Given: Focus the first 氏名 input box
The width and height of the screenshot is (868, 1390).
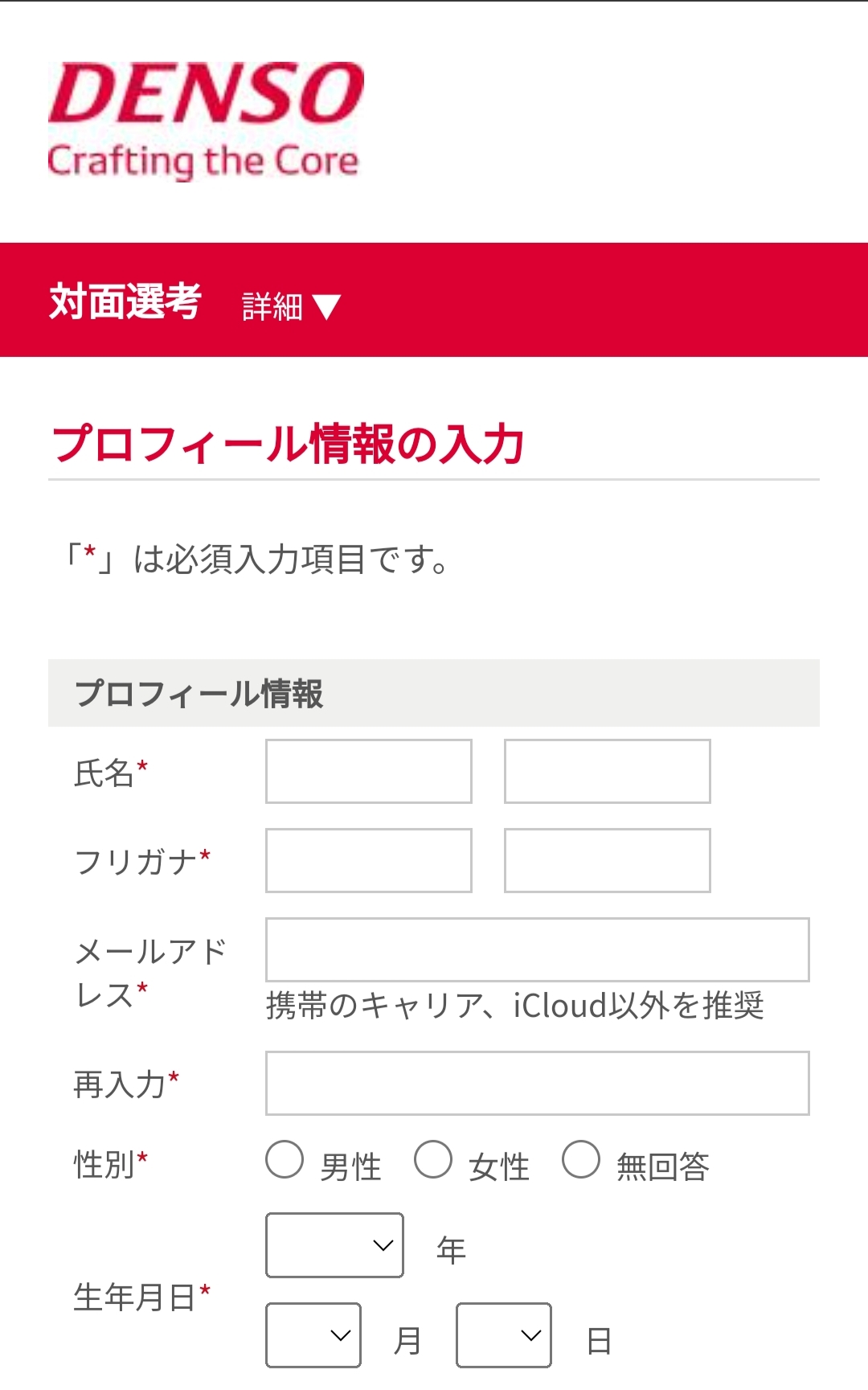Looking at the screenshot, I should point(369,771).
